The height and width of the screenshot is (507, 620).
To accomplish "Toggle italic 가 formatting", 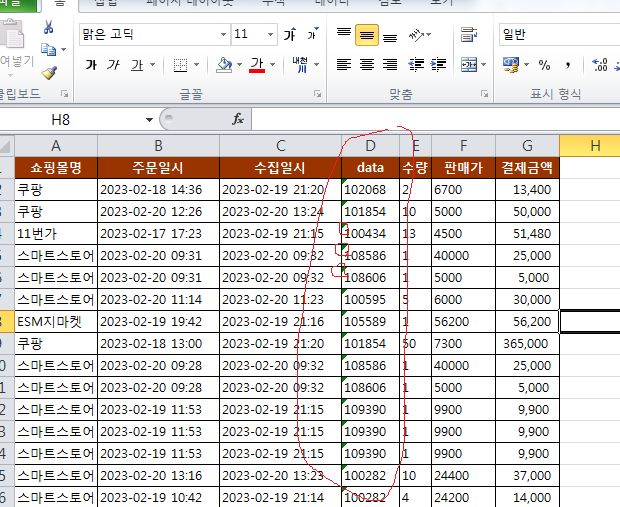I will pyautogui.click(x=113, y=65).
